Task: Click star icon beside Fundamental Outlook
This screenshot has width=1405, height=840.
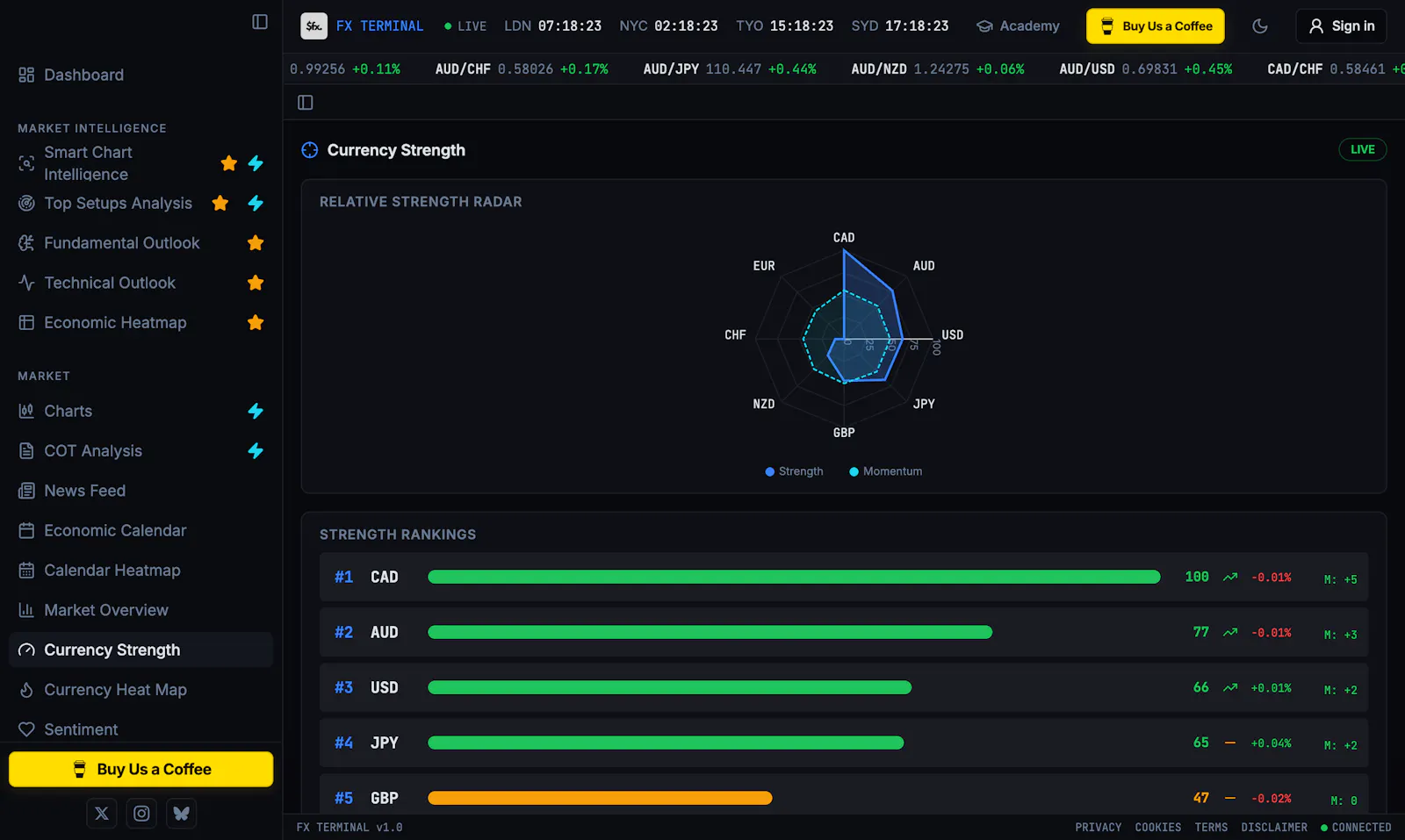Action: click(x=256, y=243)
